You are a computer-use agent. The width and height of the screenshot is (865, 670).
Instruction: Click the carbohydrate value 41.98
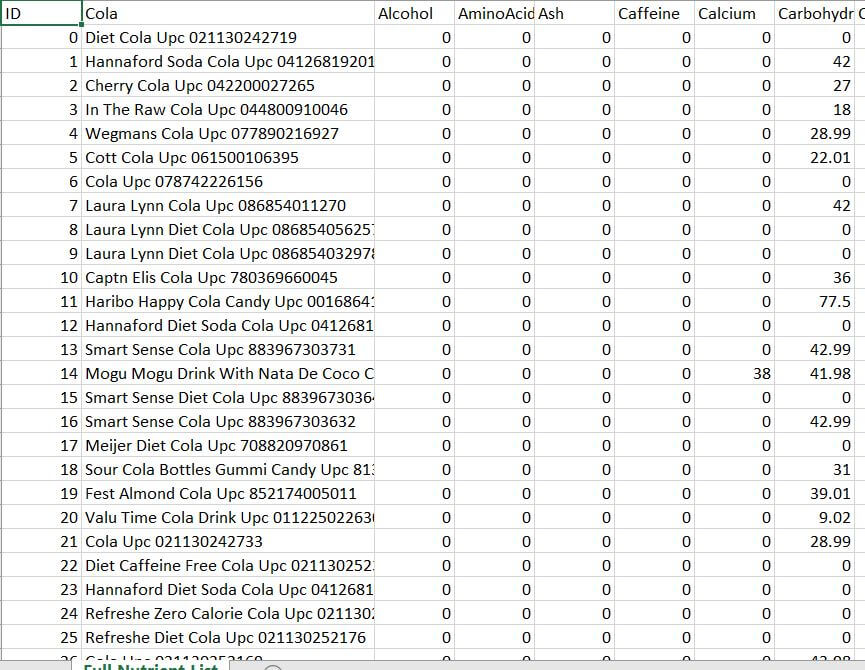(x=814, y=373)
